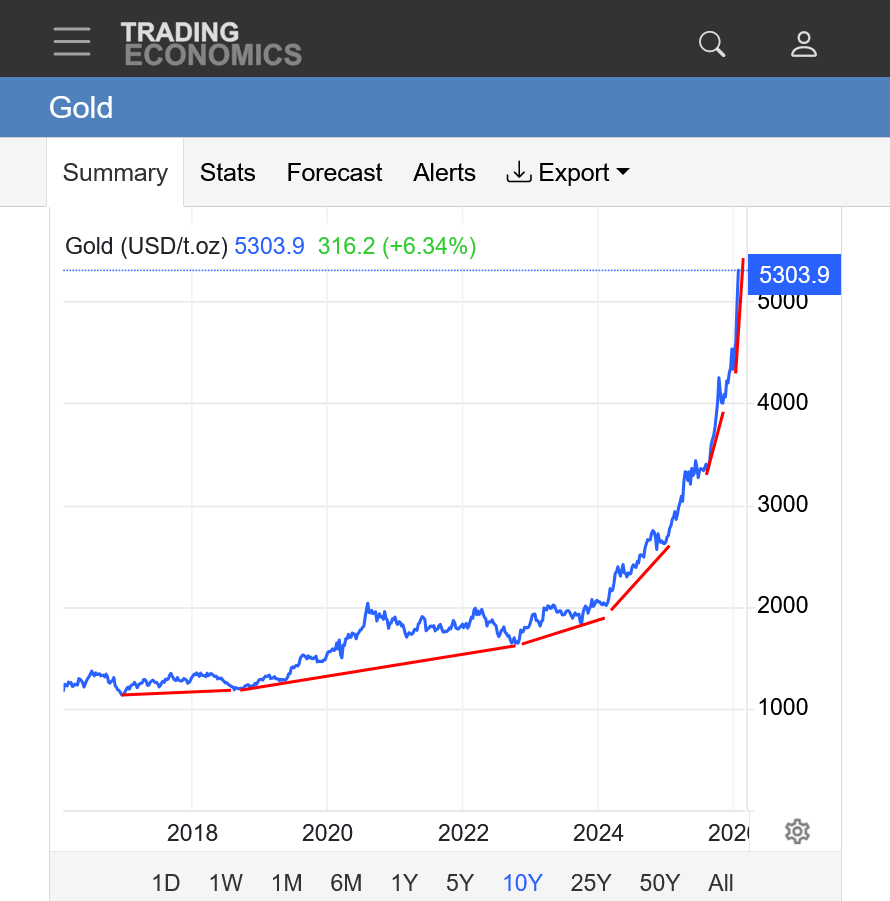
Task: Open the user account profile icon
Action: [x=804, y=43]
